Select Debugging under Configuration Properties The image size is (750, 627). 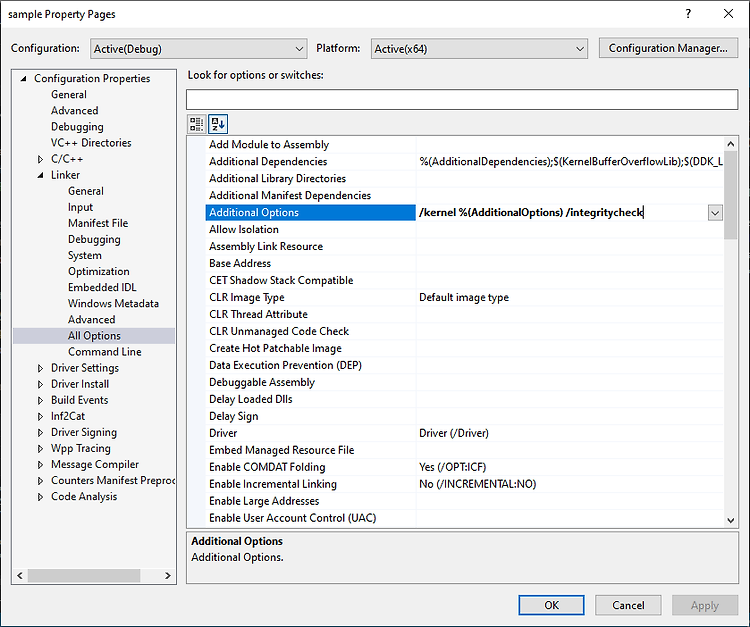(77, 127)
